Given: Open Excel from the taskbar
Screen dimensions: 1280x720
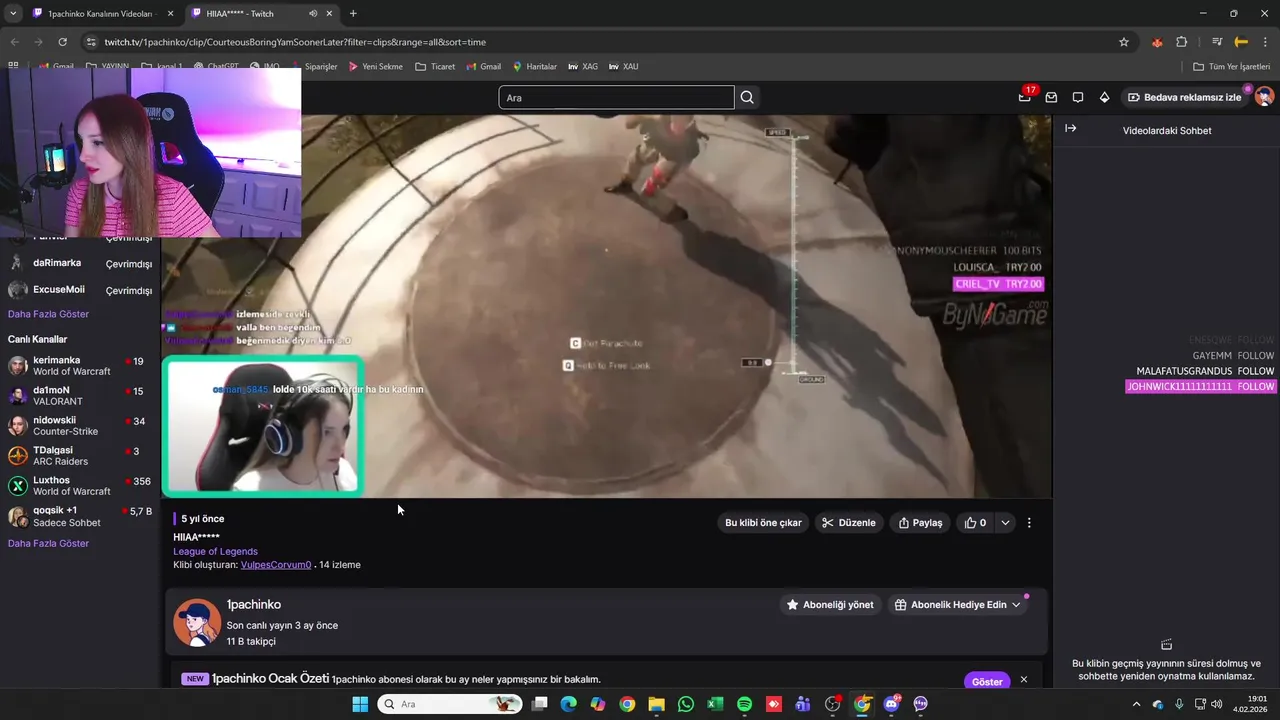Looking at the screenshot, I should [x=715, y=704].
